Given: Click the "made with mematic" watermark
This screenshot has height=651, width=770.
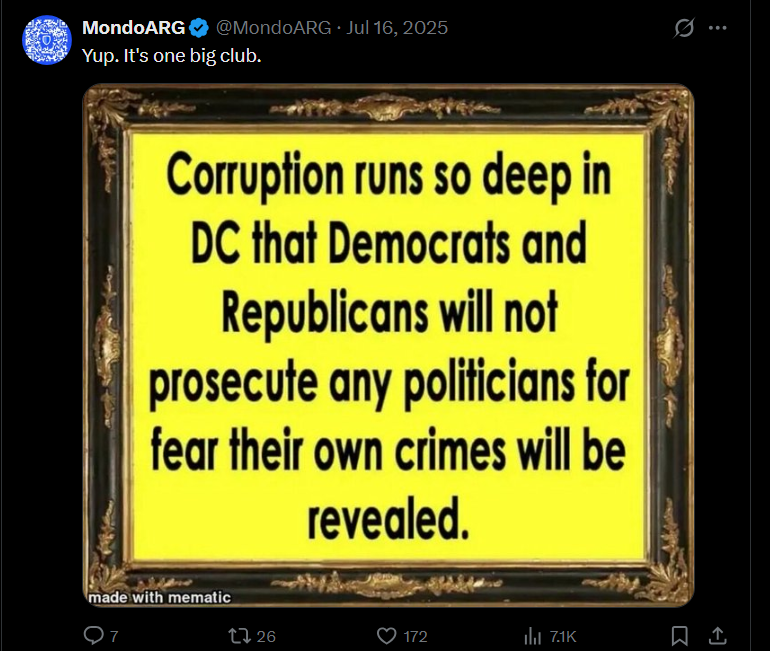Looking at the screenshot, I should coord(160,597).
